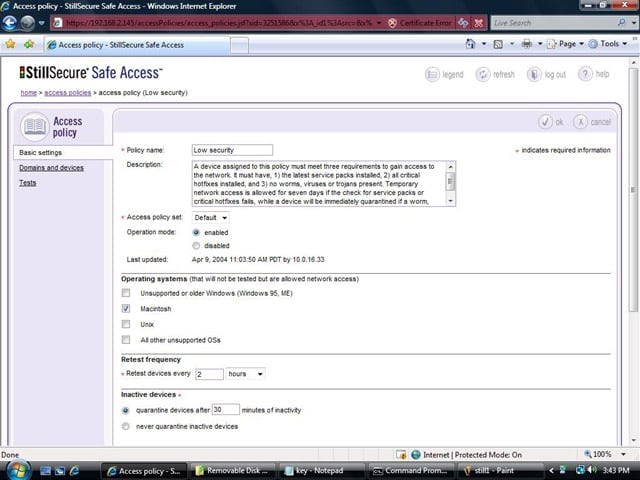Select the disabled operation mode radio button
640x480 pixels.
[x=196, y=246]
